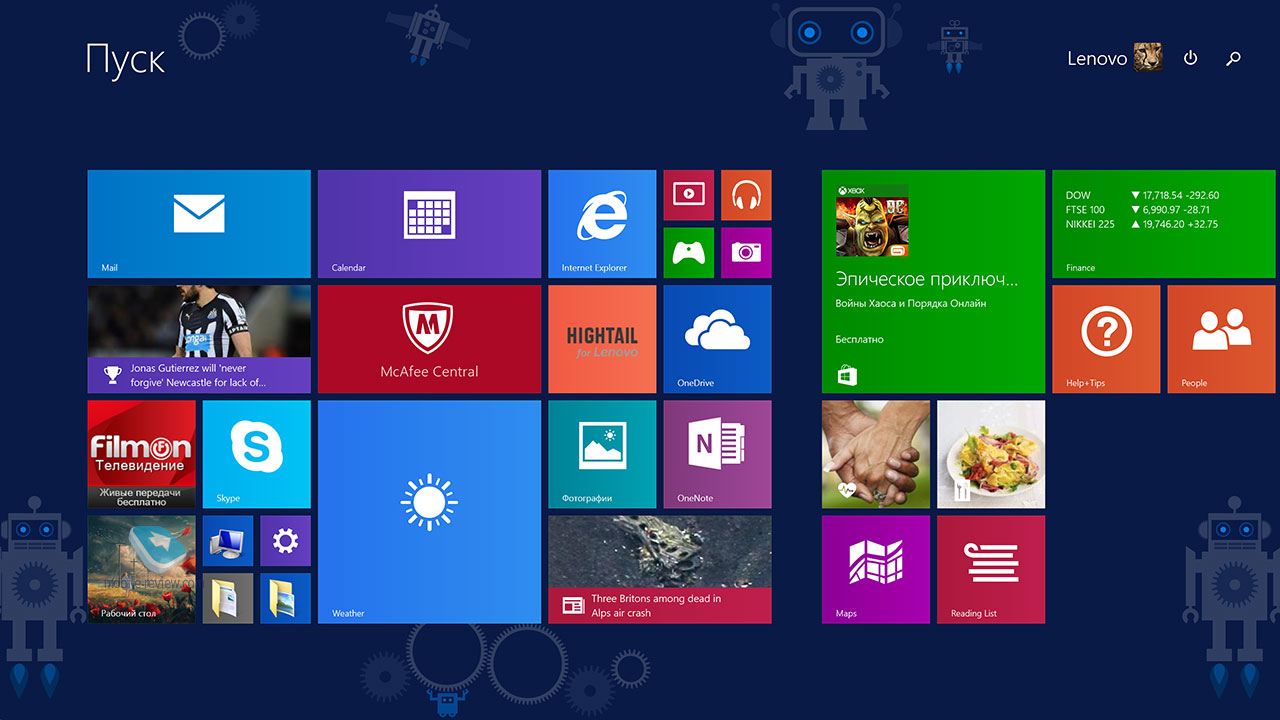Open the folder tile with blue background
The width and height of the screenshot is (1280, 720).
pyautogui.click(x=286, y=598)
